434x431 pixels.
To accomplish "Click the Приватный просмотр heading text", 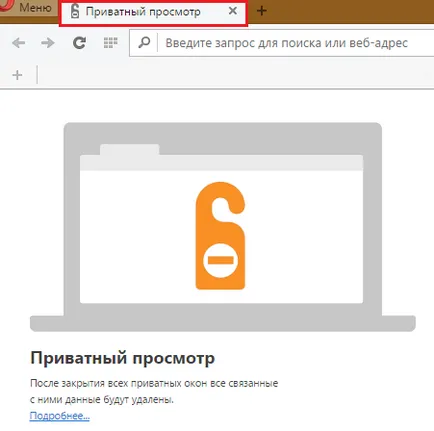I will coord(123,358).
